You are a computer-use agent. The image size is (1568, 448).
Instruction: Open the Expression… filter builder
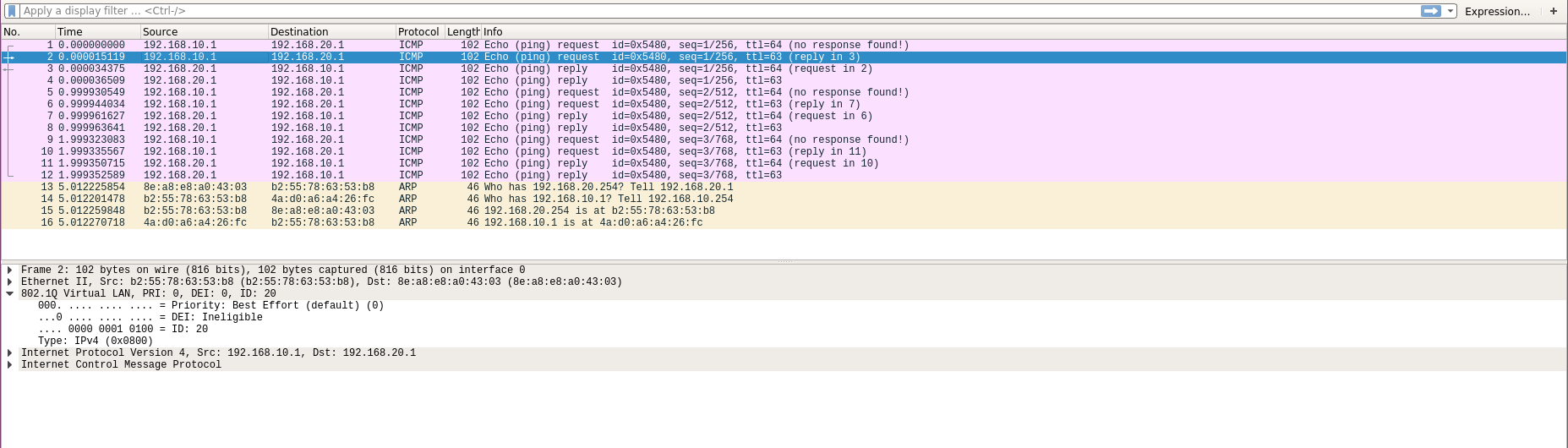click(1496, 11)
